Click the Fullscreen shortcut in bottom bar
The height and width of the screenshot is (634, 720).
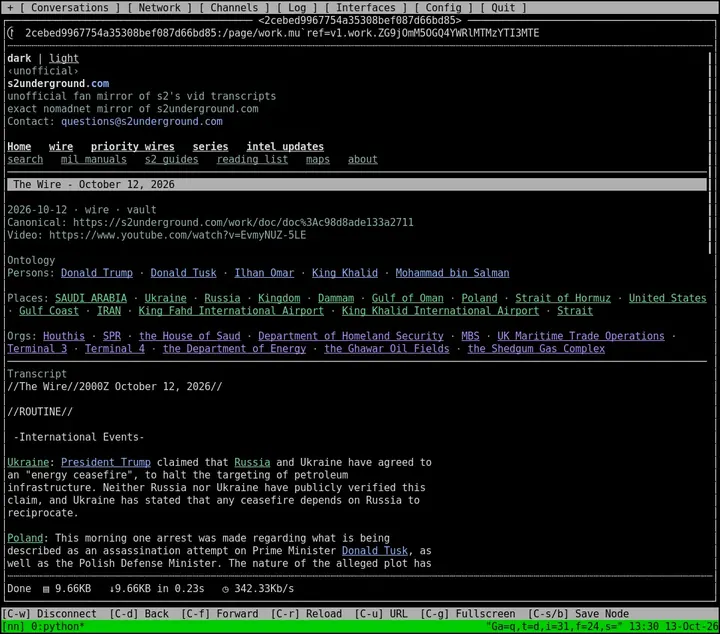pos(467,614)
